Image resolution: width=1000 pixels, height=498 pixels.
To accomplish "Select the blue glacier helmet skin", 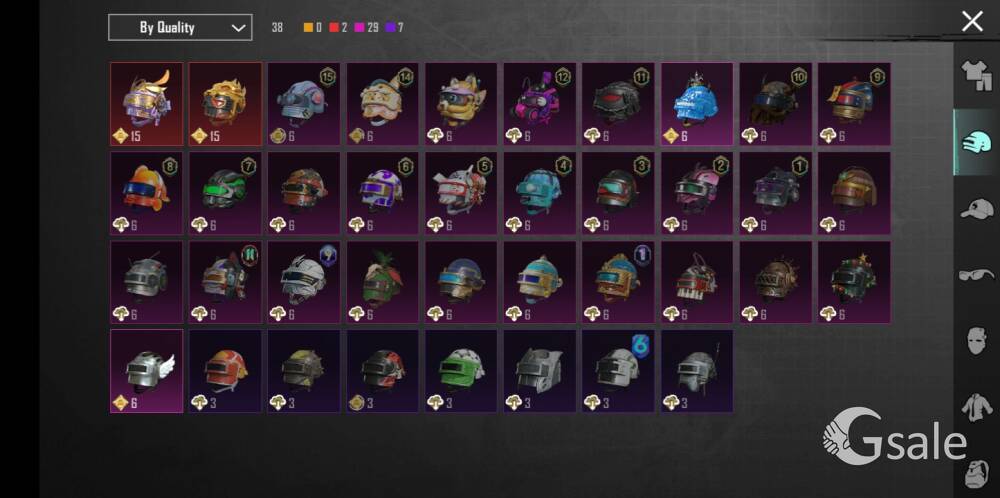I will coord(696,104).
